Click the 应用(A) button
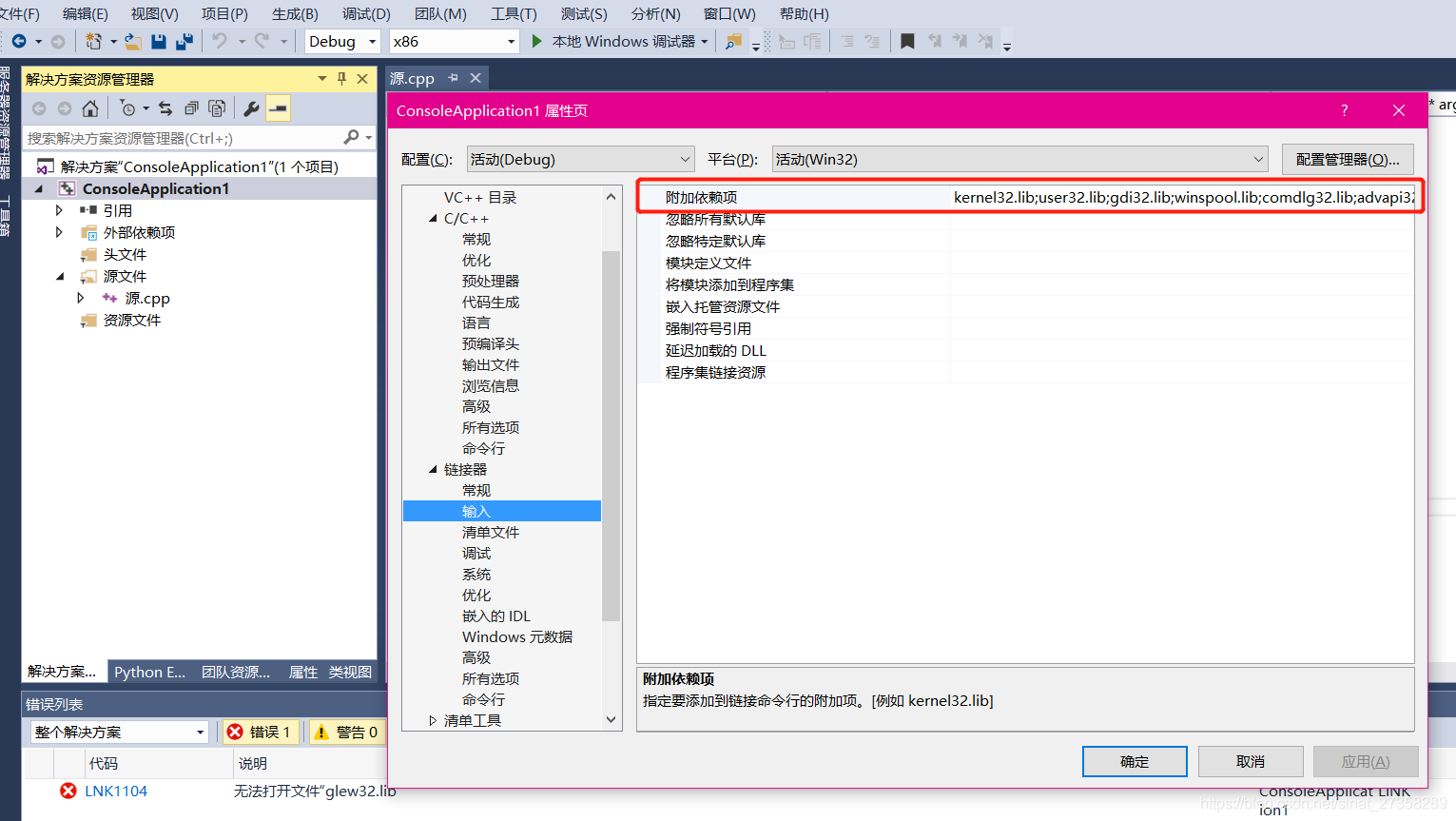This screenshot has height=821, width=1456. (1366, 762)
